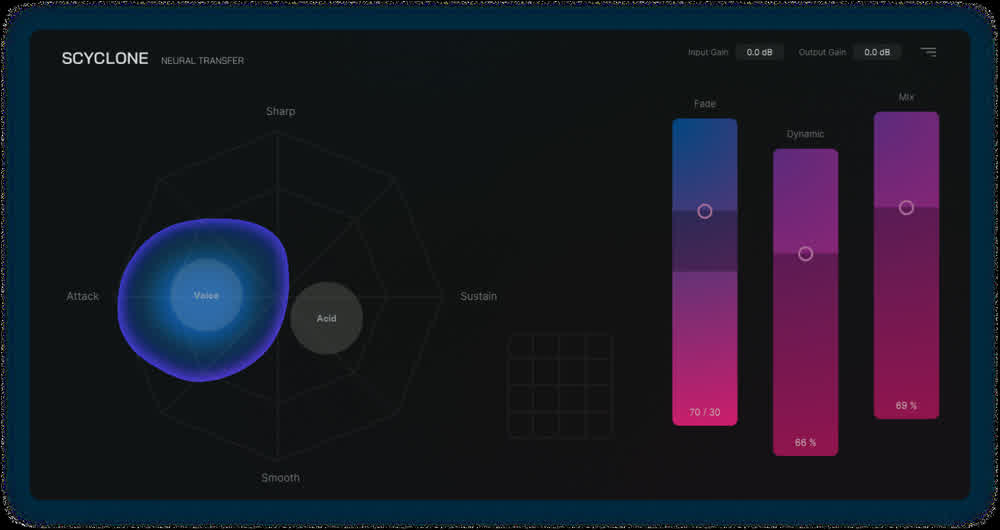Click the preset grid top-left cell
1000x530 pixels.
(x=521, y=346)
